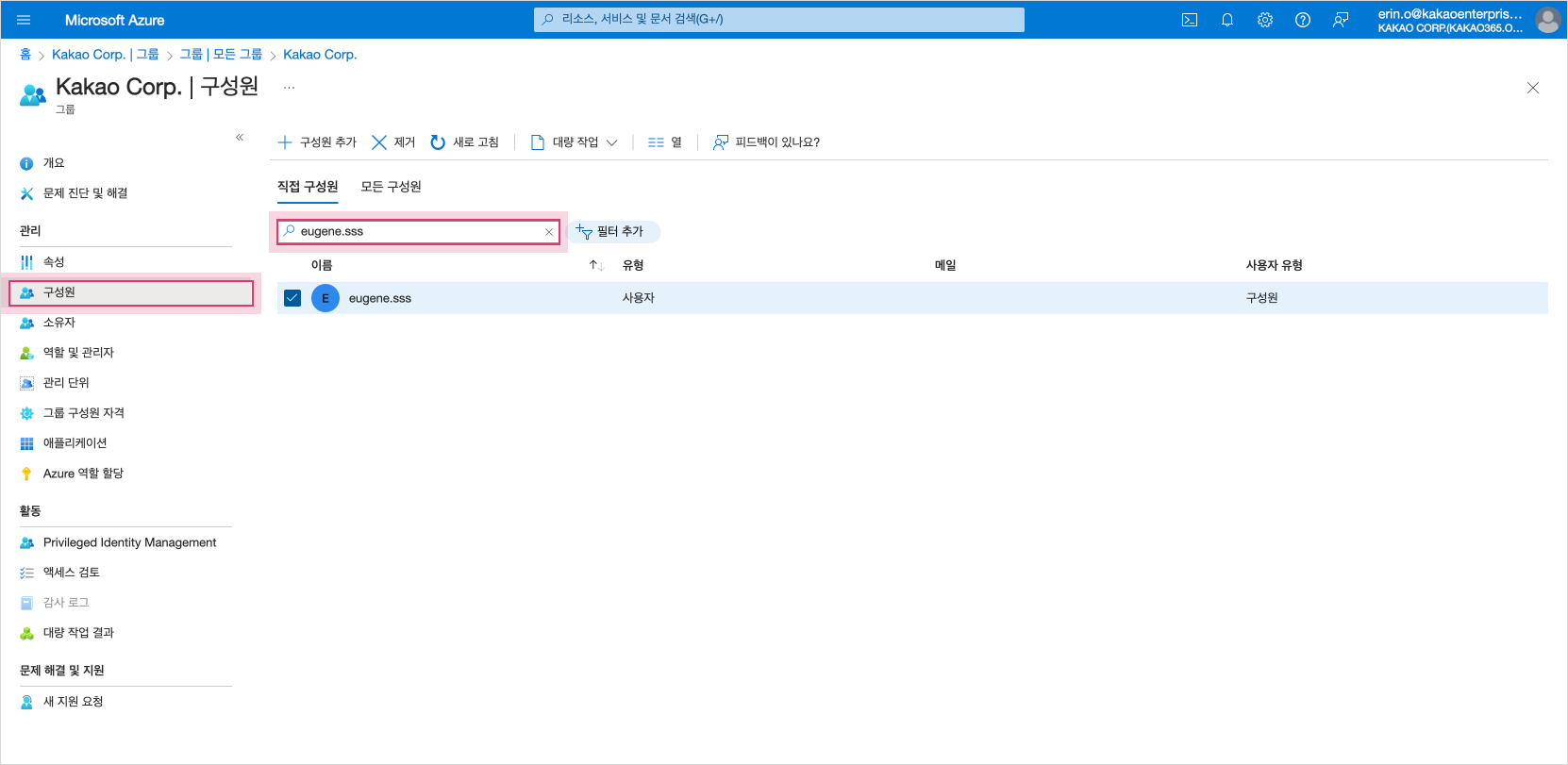Uncheck the eugene.sss row checkbox
This screenshot has width=1568, height=765.
click(292, 298)
